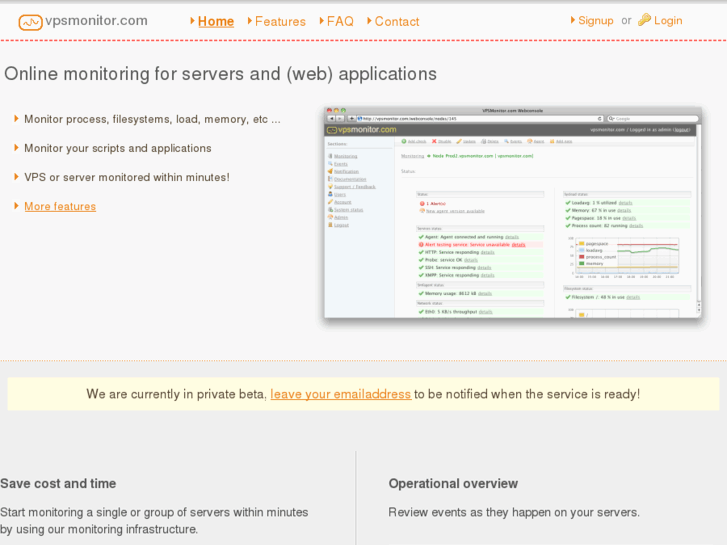Open the Contact page
The height and width of the screenshot is (545, 727).
396,21
